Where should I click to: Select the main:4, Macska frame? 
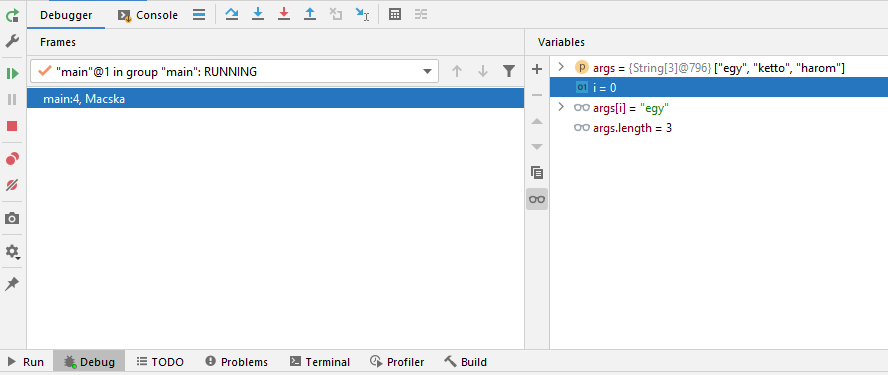pyautogui.click(x=275, y=99)
